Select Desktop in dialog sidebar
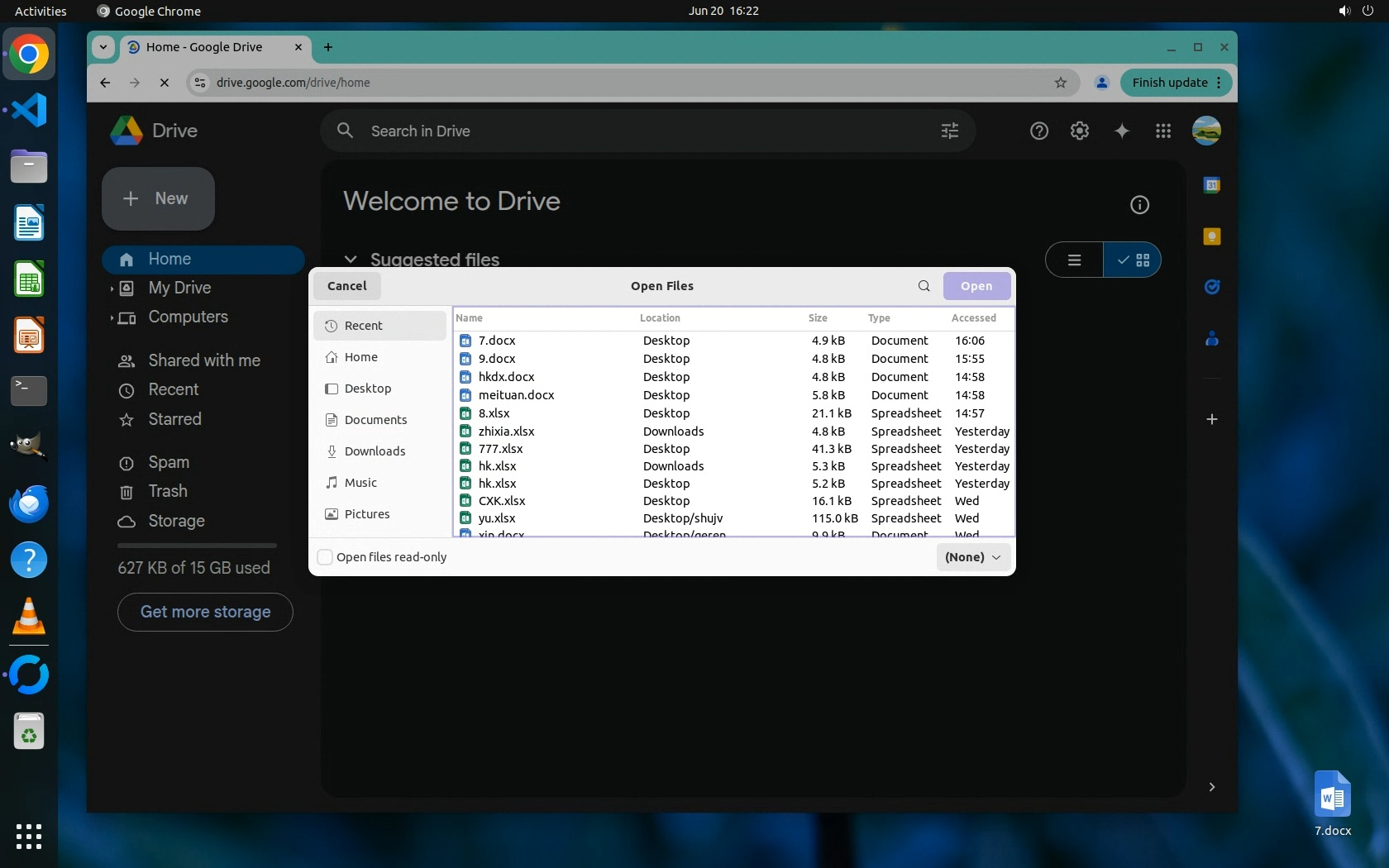The height and width of the screenshot is (868, 1389). (367, 389)
